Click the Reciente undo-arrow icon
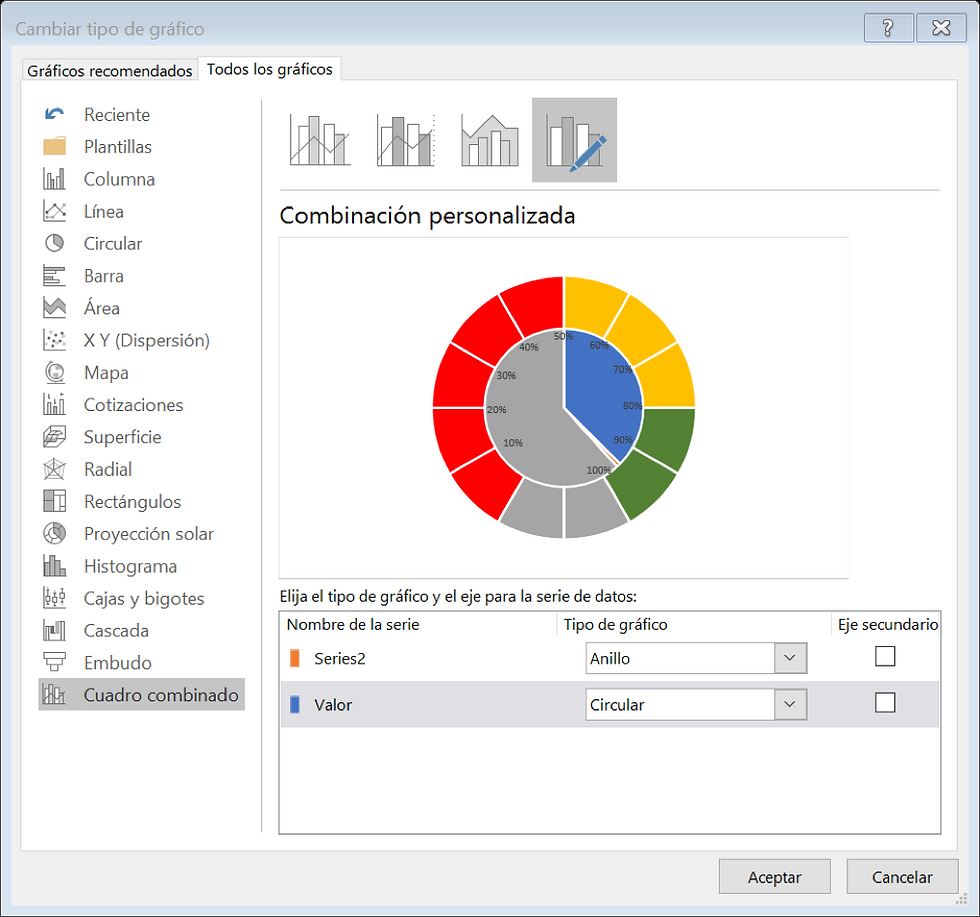The width and height of the screenshot is (980, 917). pyautogui.click(x=54, y=114)
